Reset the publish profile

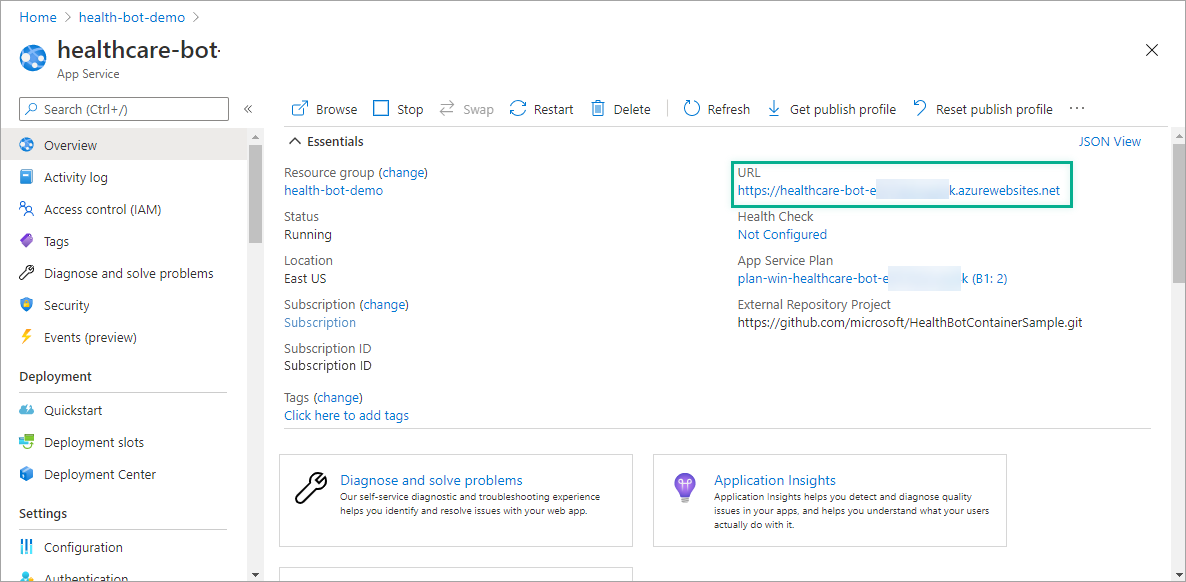982,108
